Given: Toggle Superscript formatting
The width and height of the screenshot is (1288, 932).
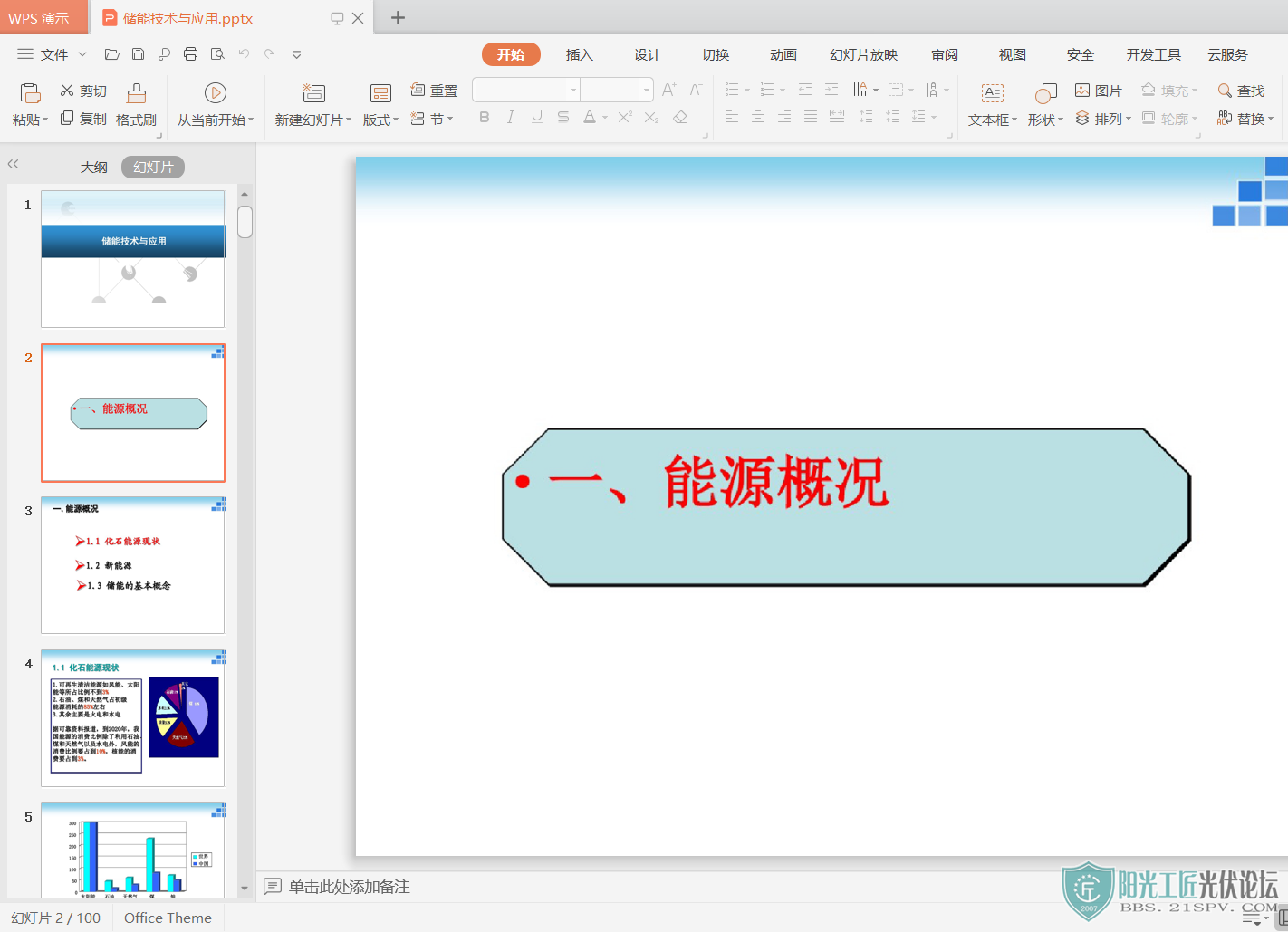Looking at the screenshot, I should tap(625, 117).
